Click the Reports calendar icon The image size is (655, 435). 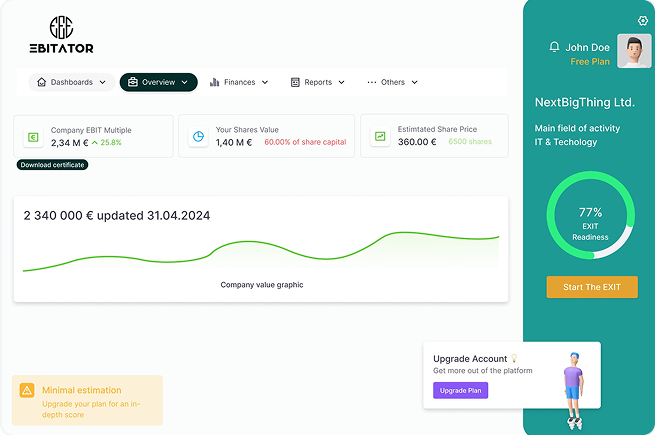point(295,82)
